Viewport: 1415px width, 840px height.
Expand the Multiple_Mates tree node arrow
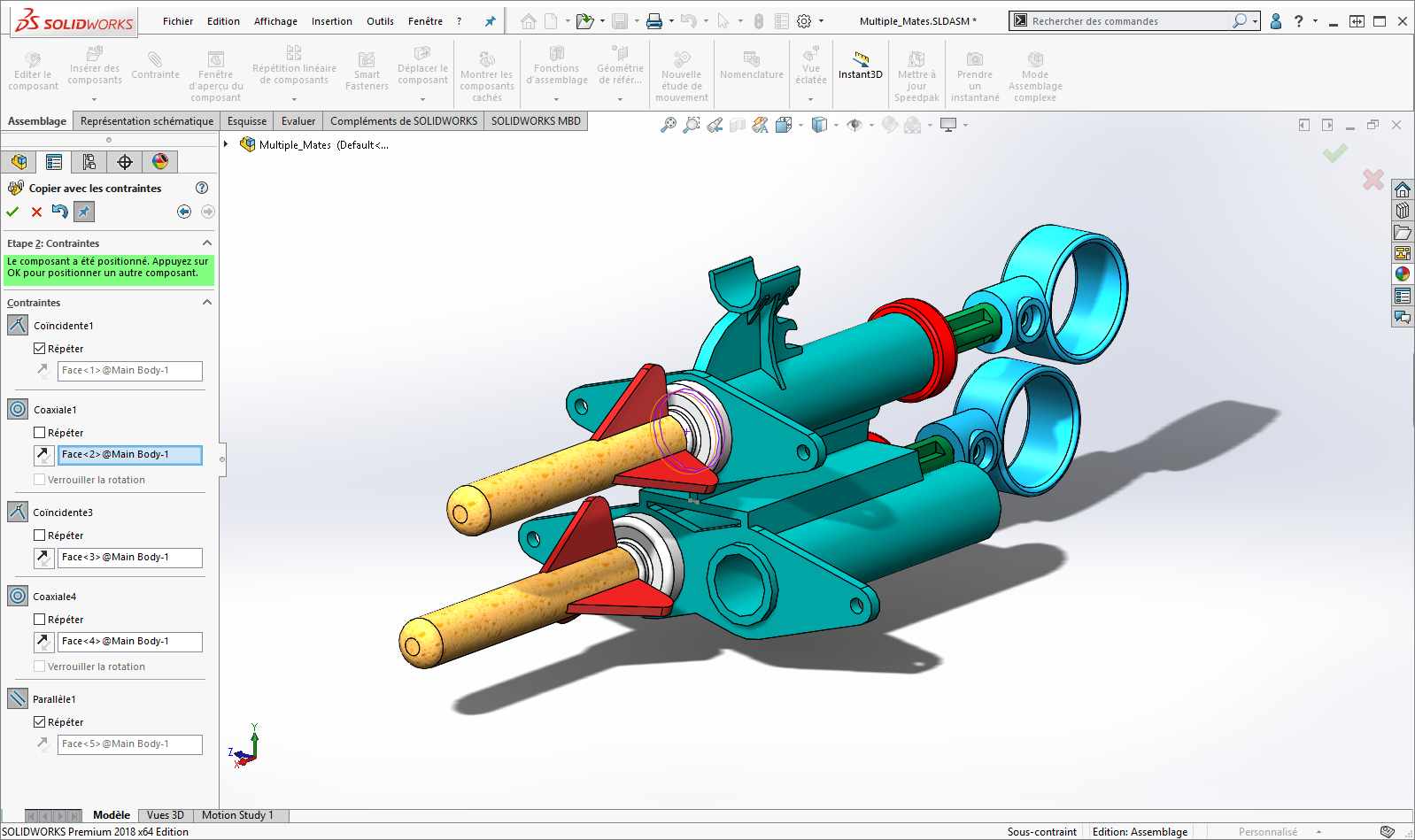pyautogui.click(x=227, y=144)
